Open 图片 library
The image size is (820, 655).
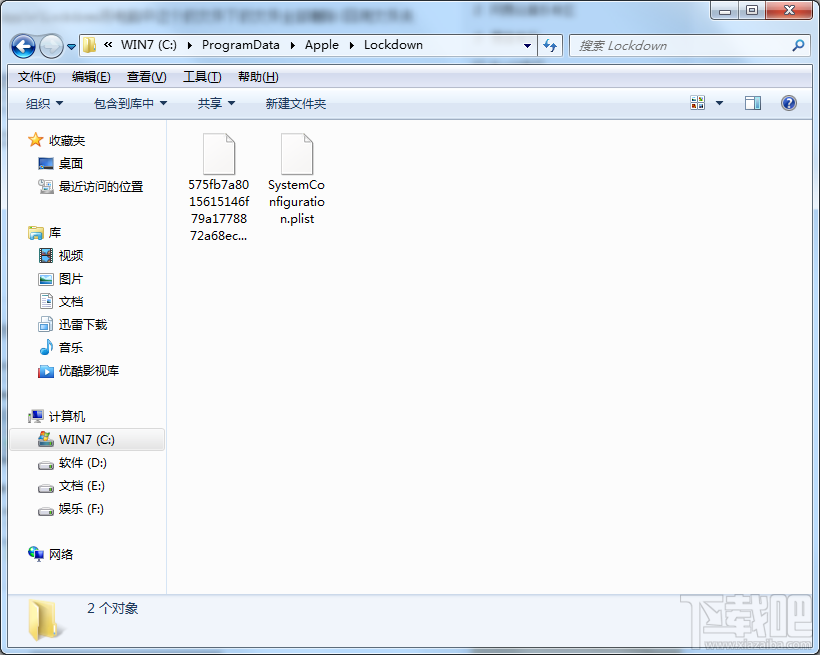point(61,278)
